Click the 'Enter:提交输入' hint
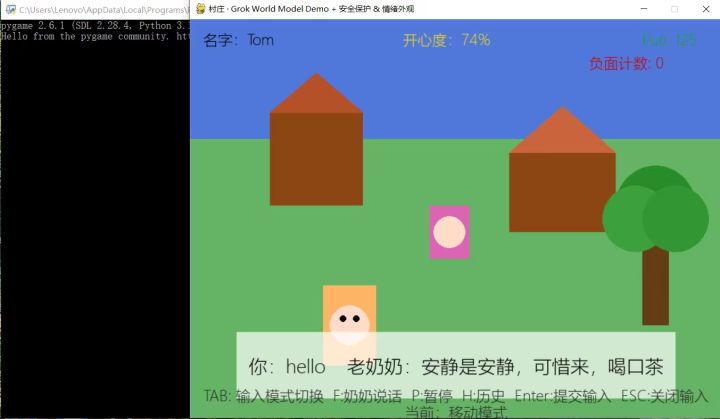This screenshot has height=419, width=720. (x=562, y=396)
